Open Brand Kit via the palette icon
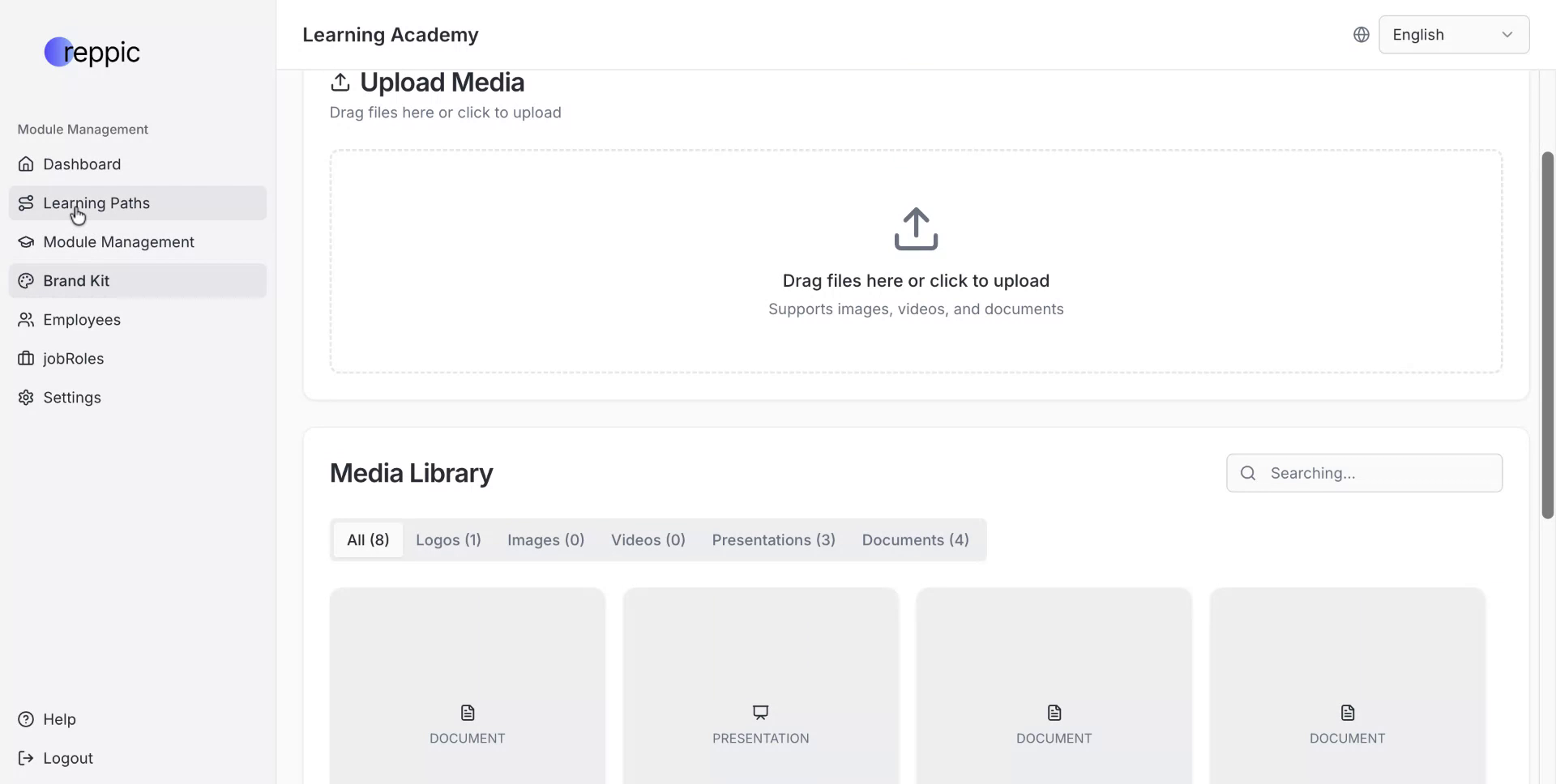The width and height of the screenshot is (1556, 784). pyautogui.click(x=26, y=281)
